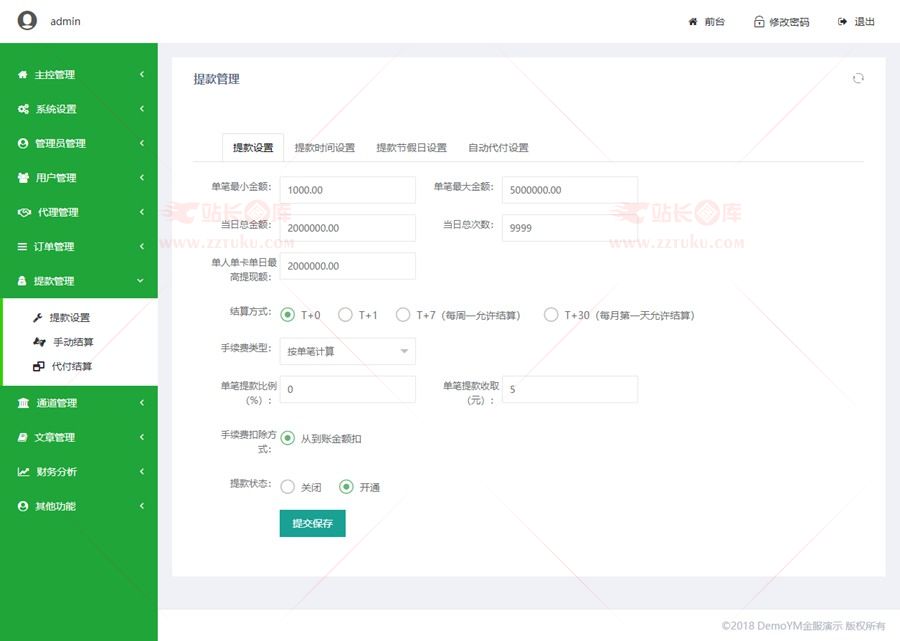This screenshot has height=641, width=900.
Task: Open the 手续费类型 dropdown
Action: (x=347, y=351)
